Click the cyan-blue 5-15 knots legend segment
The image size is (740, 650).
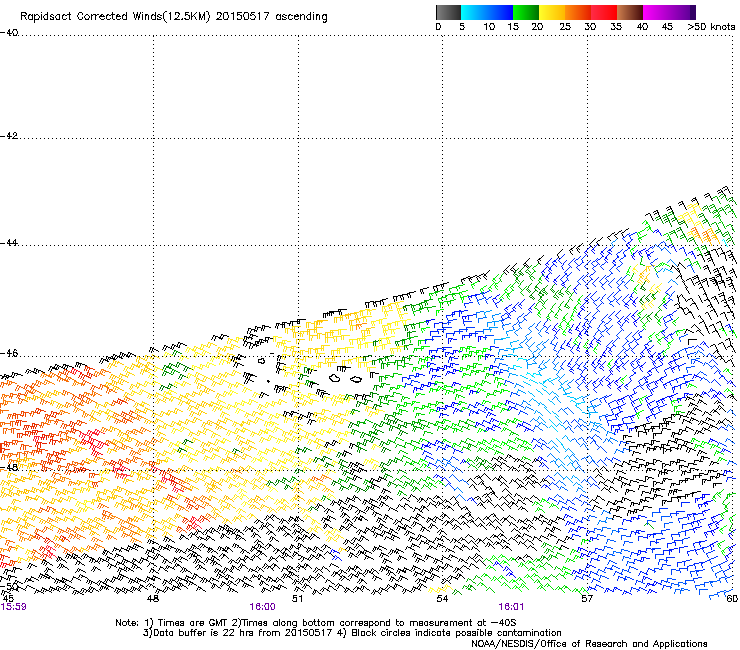point(487,12)
